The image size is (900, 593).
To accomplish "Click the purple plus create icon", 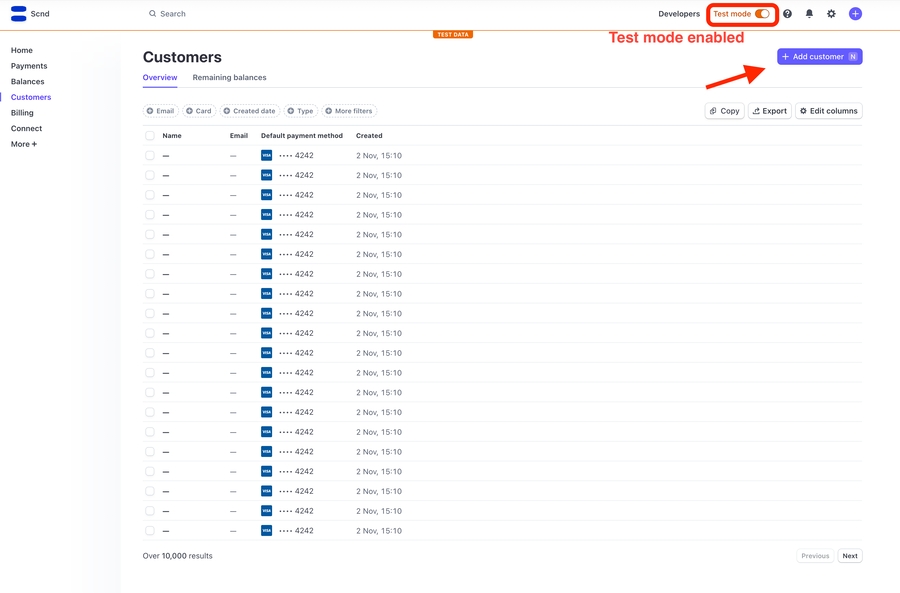I will 855,14.
